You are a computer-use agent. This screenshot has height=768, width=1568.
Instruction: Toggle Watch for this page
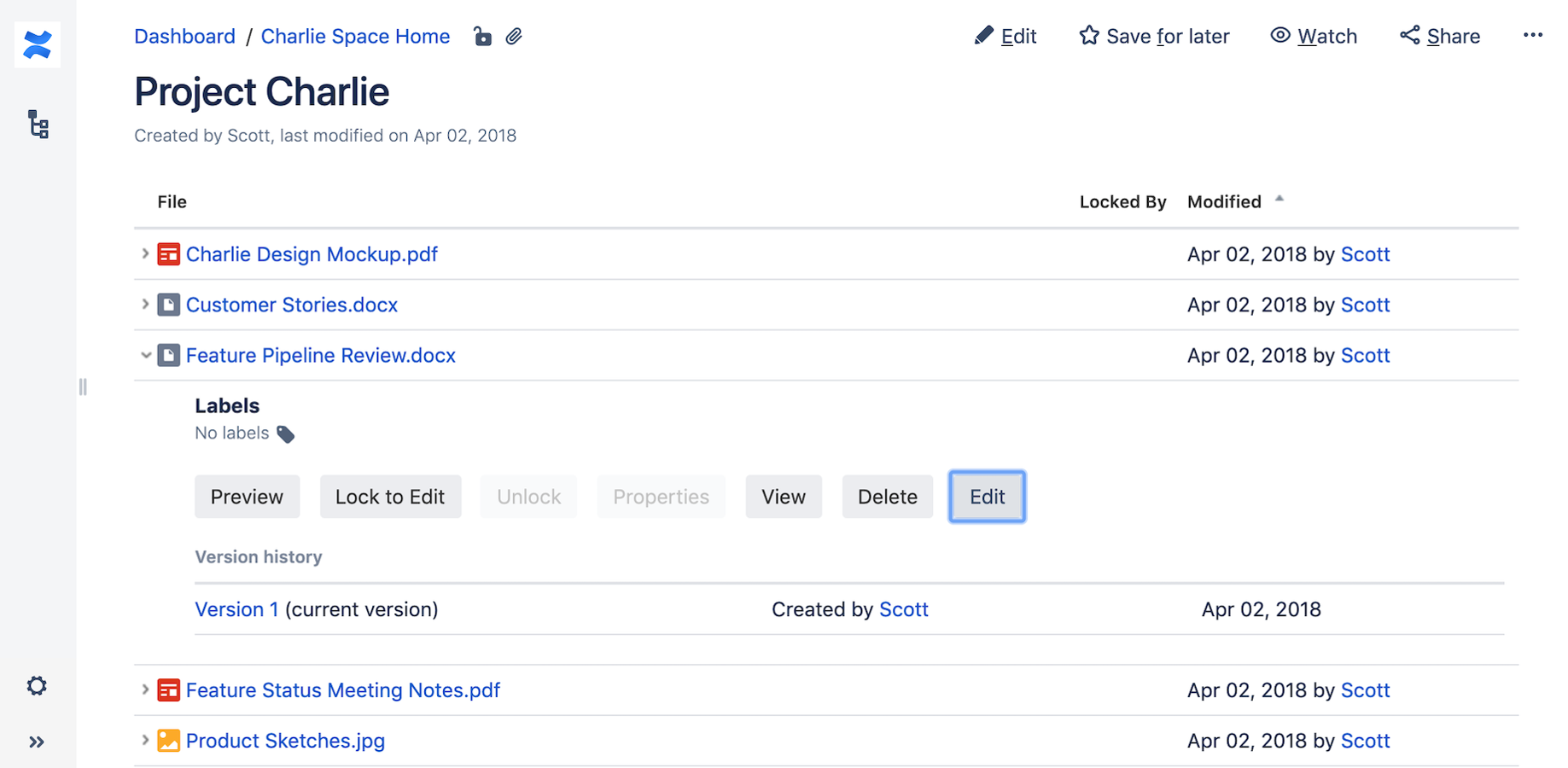[x=1314, y=36]
